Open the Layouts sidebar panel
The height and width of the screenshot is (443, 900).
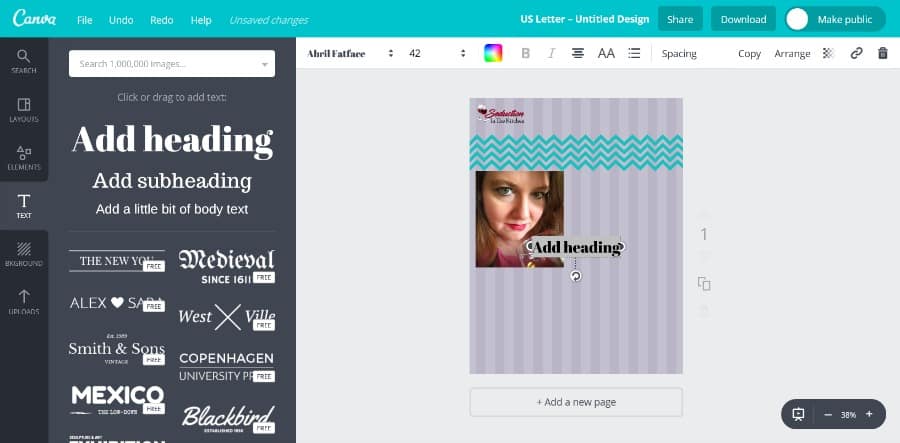coord(24,110)
